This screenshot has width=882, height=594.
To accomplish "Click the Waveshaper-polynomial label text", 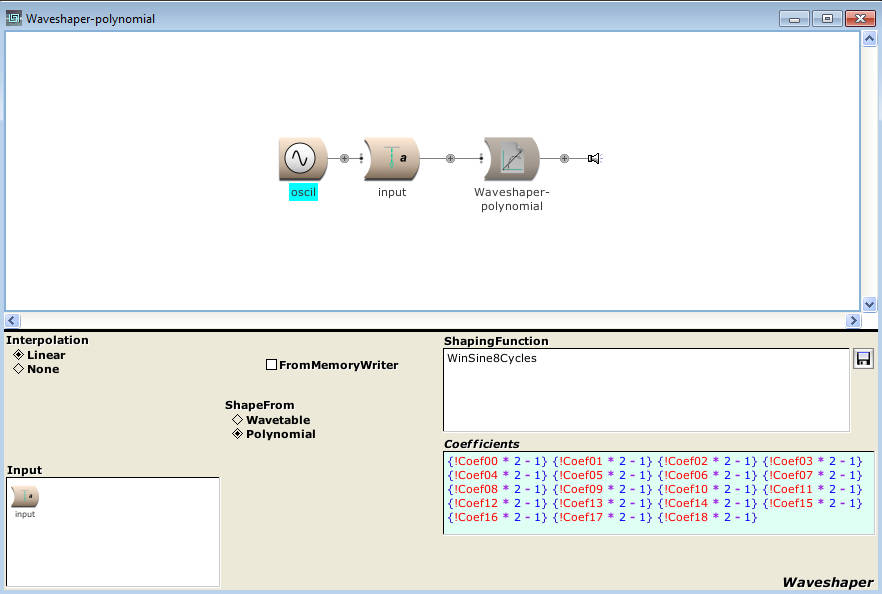I will pos(512,199).
